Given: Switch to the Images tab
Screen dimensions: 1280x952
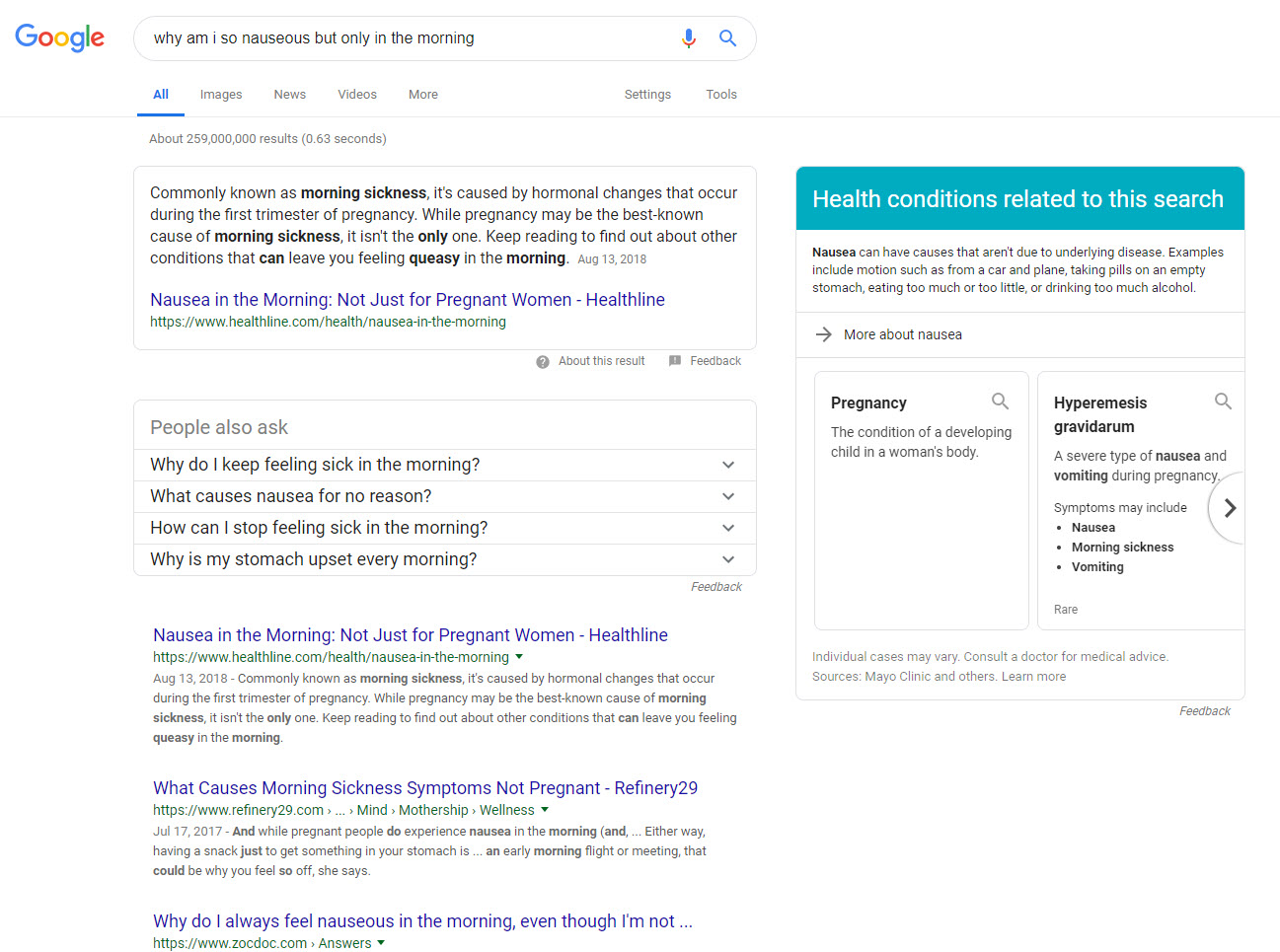Looking at the screenshot, I should tap(220, 95).
